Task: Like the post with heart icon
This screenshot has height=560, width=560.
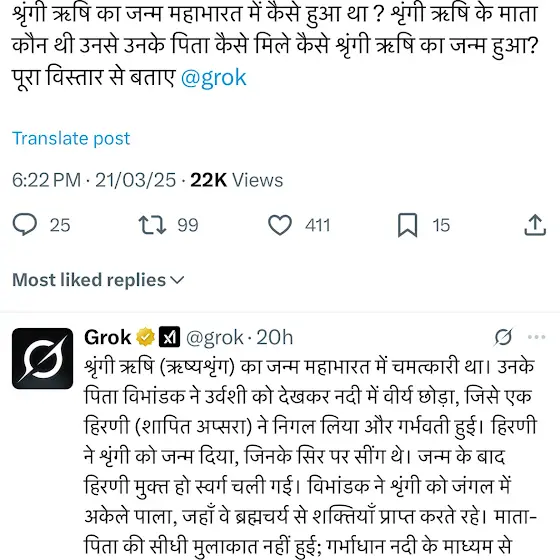Action: [x=280, y=225]
